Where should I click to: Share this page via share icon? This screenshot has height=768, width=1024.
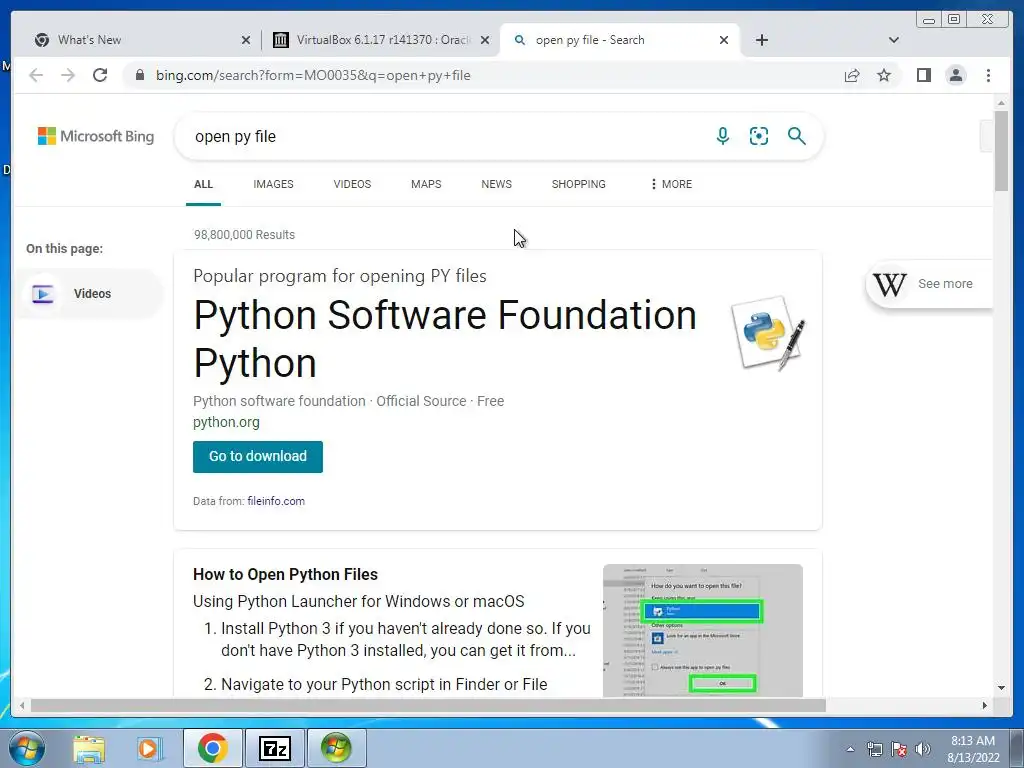(852, 75)
